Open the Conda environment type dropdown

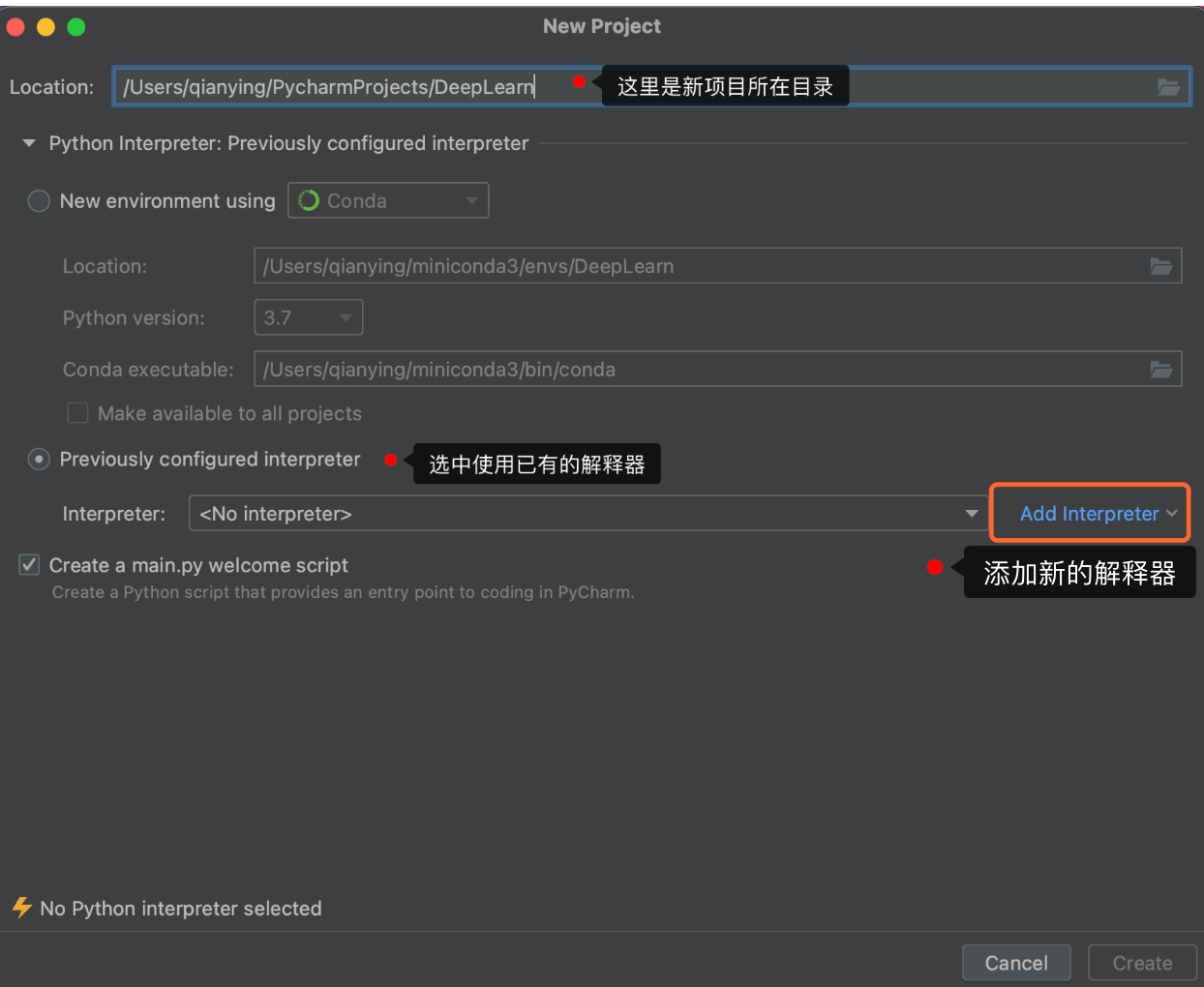(x=388, y=200)
